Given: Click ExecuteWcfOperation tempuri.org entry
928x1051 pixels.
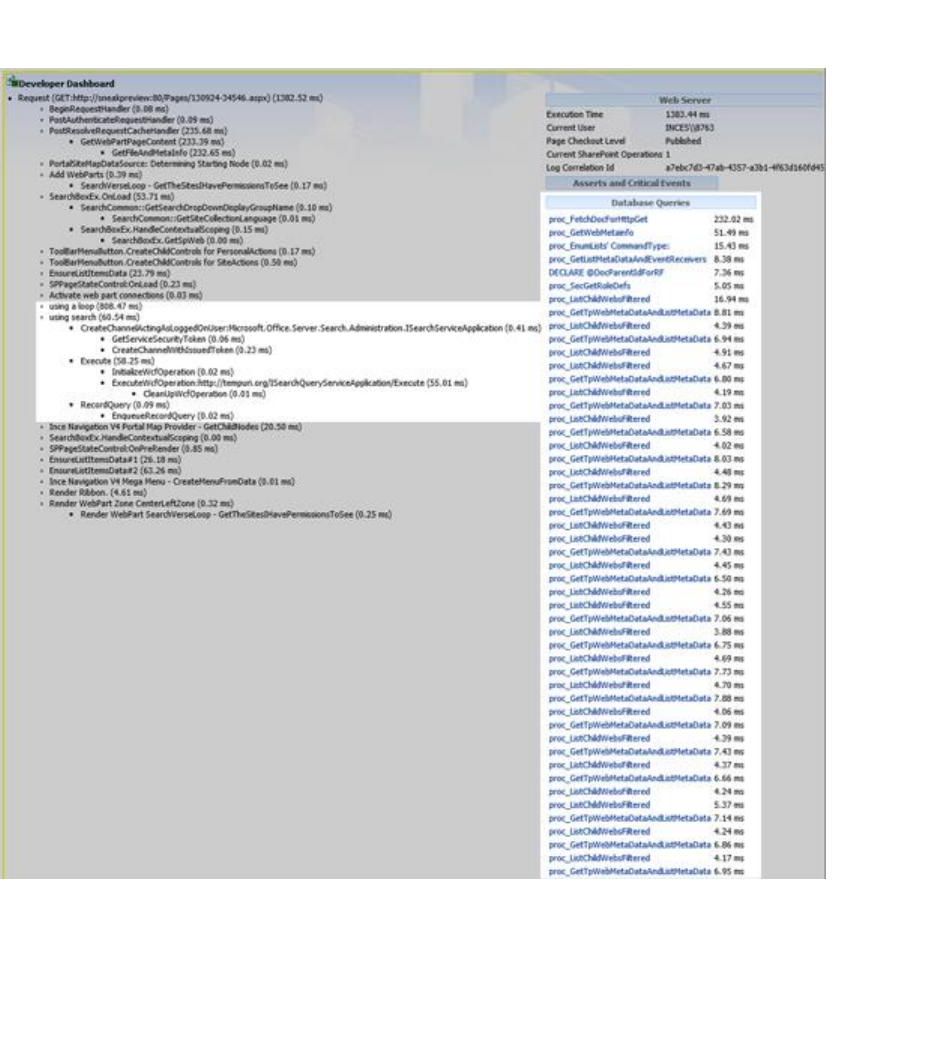Looking at the screenshot, I should pos(290,383).
